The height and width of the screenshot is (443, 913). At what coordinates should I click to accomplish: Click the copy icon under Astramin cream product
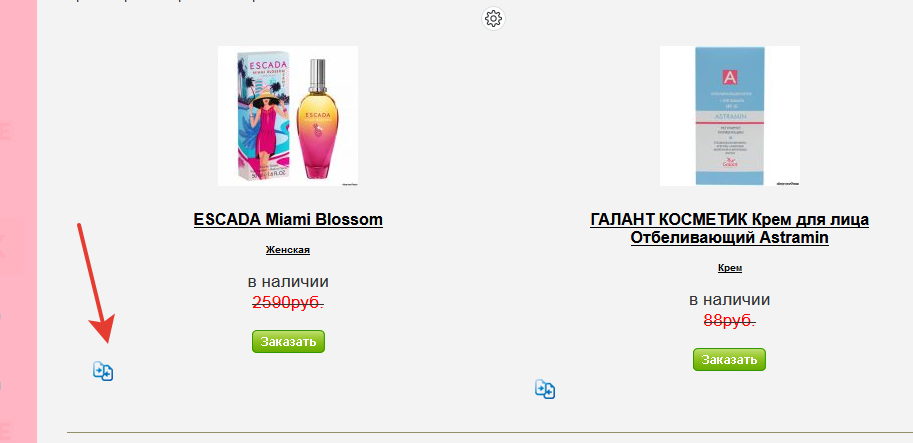coord(545,389)
